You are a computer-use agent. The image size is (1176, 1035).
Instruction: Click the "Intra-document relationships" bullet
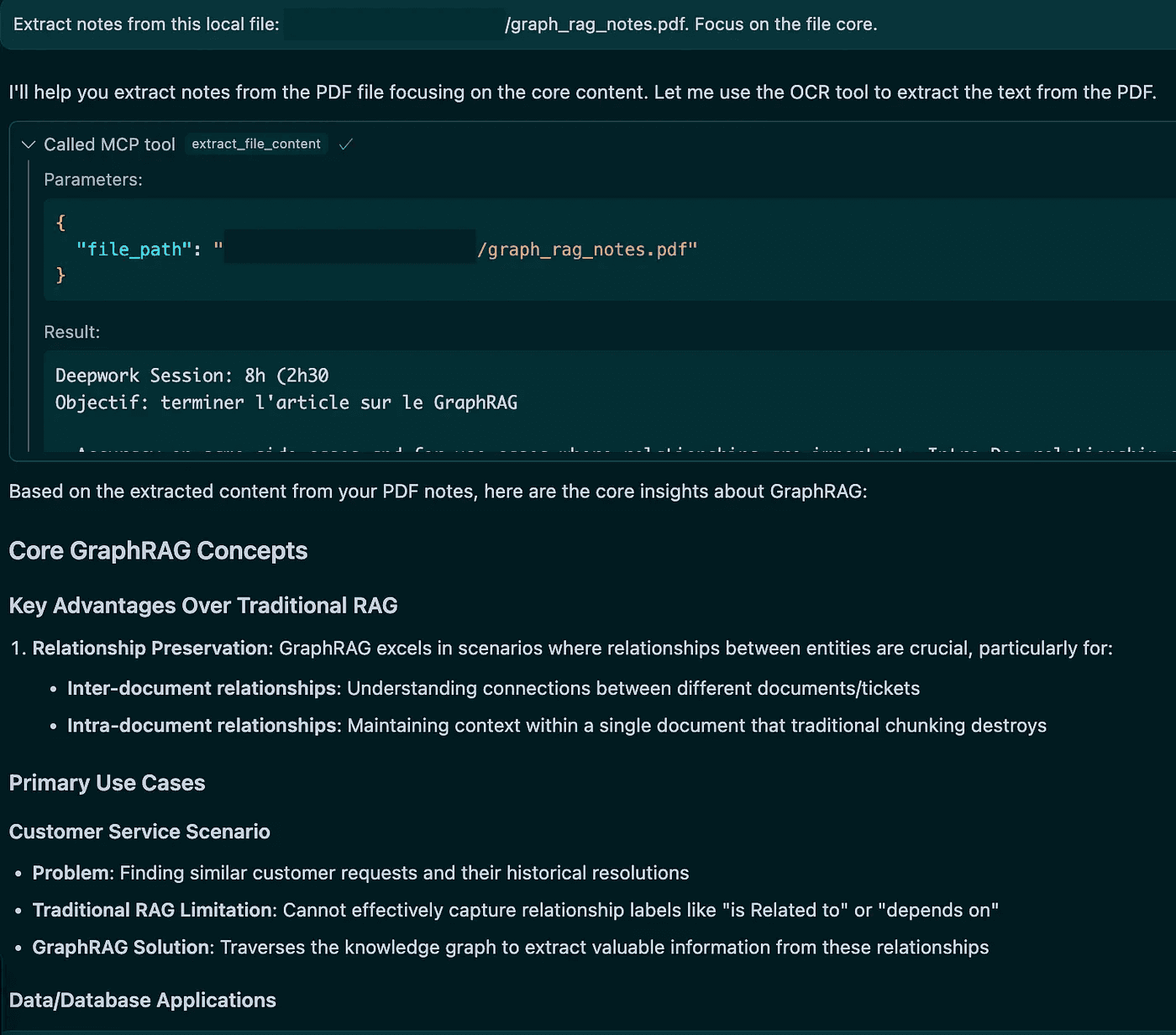coord(202,725)
